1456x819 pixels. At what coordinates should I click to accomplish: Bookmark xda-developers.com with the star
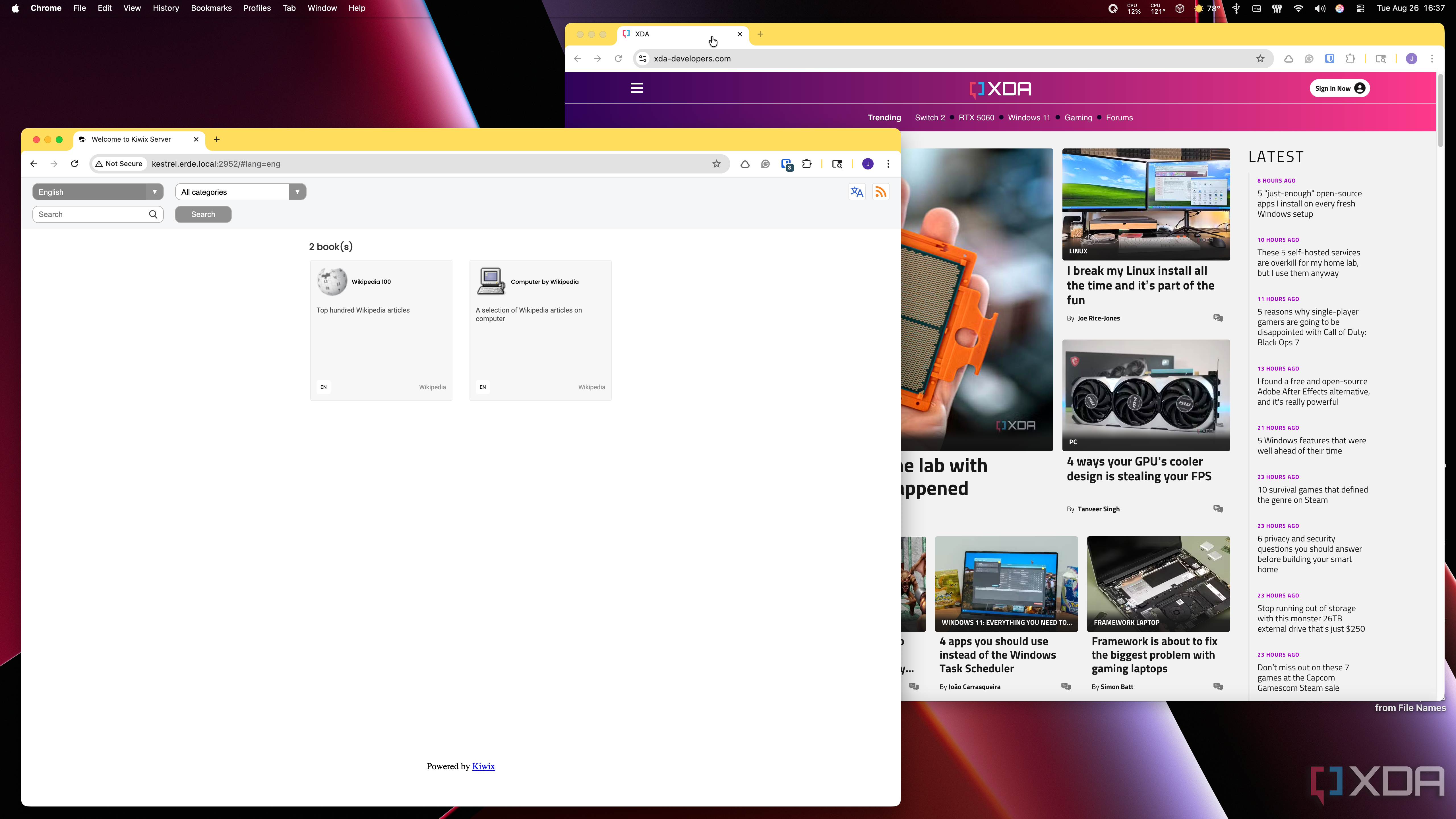point(1260,59)
